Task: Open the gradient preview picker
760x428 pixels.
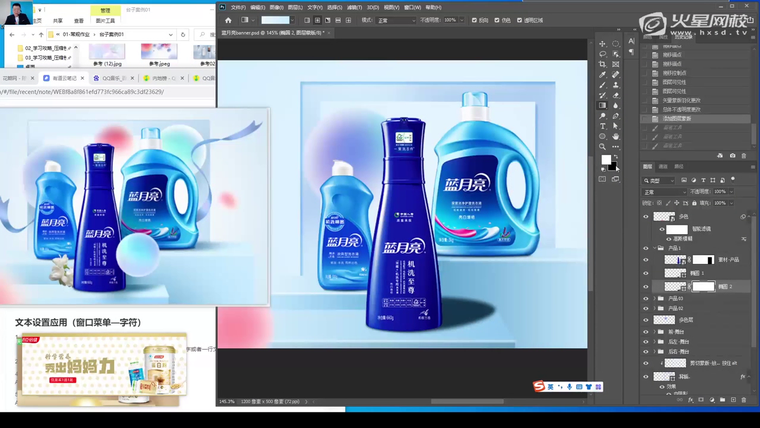Action: [277, 20]
